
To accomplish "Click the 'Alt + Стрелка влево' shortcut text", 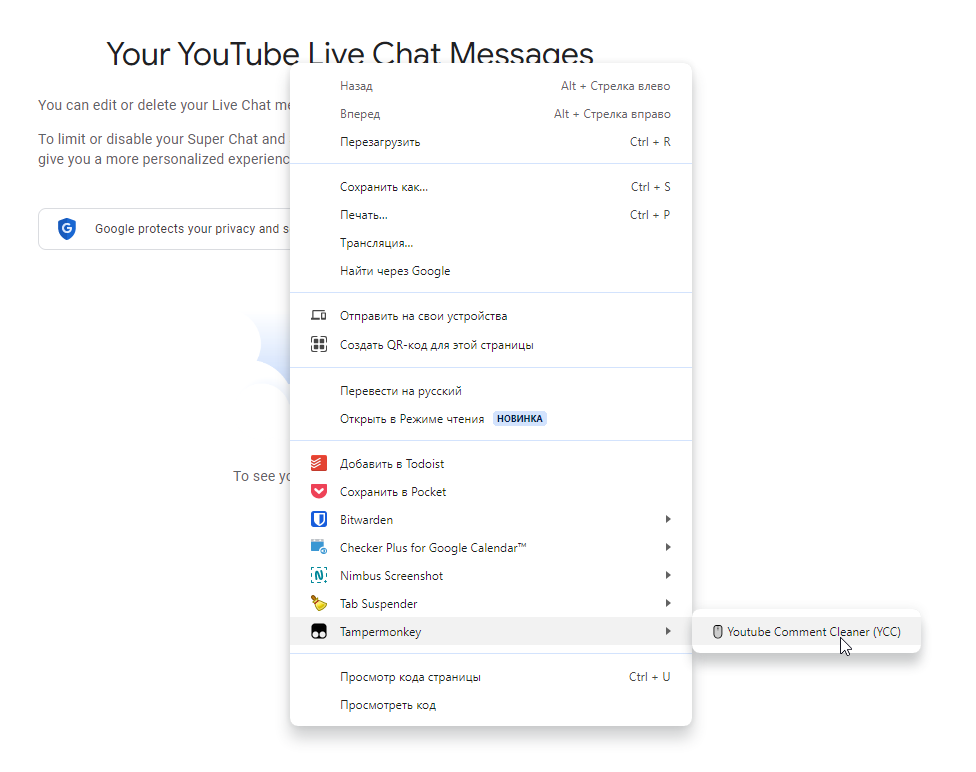I will [x=616, y=86].
